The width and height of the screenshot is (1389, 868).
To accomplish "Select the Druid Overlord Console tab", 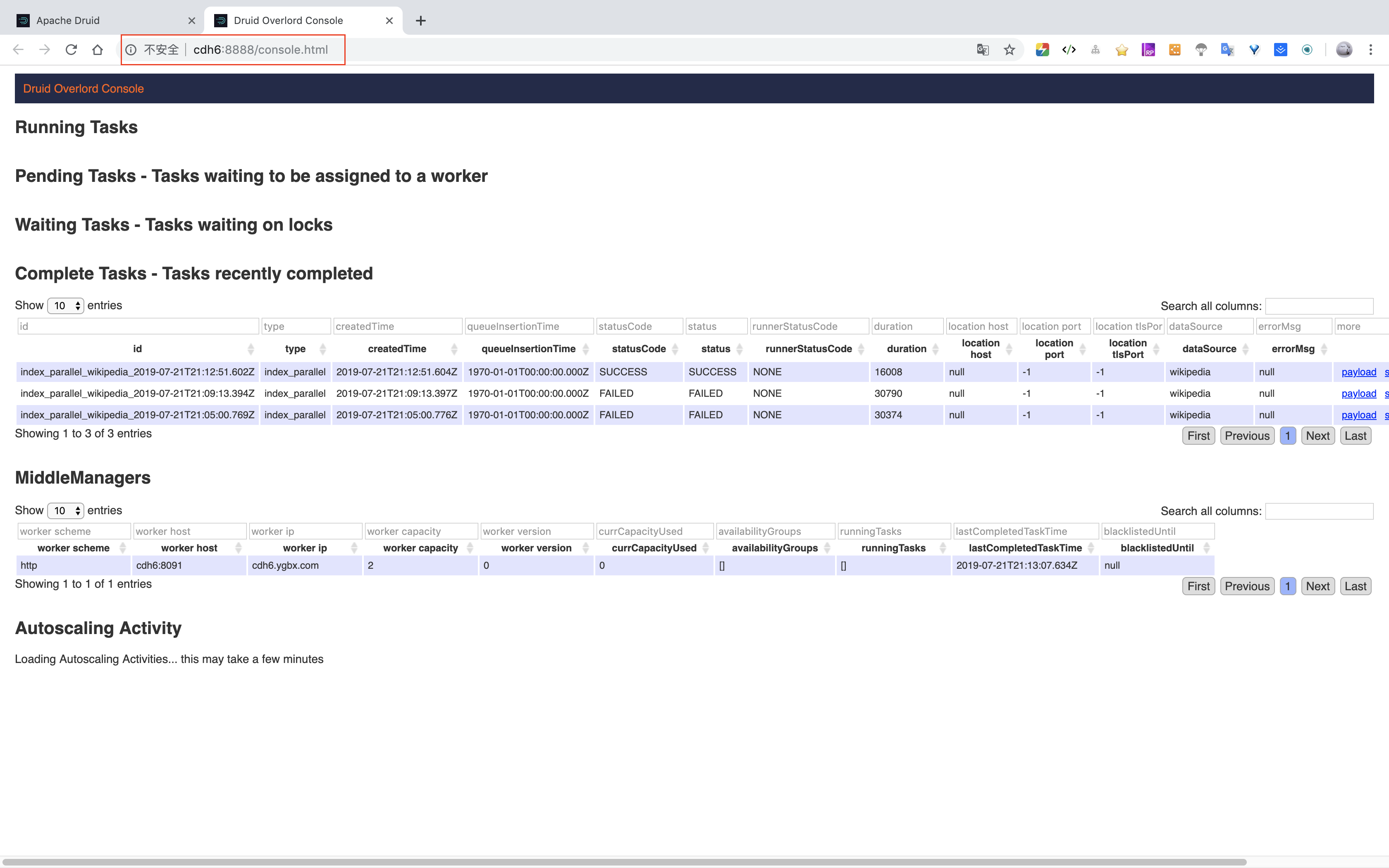I will (288, 21).
